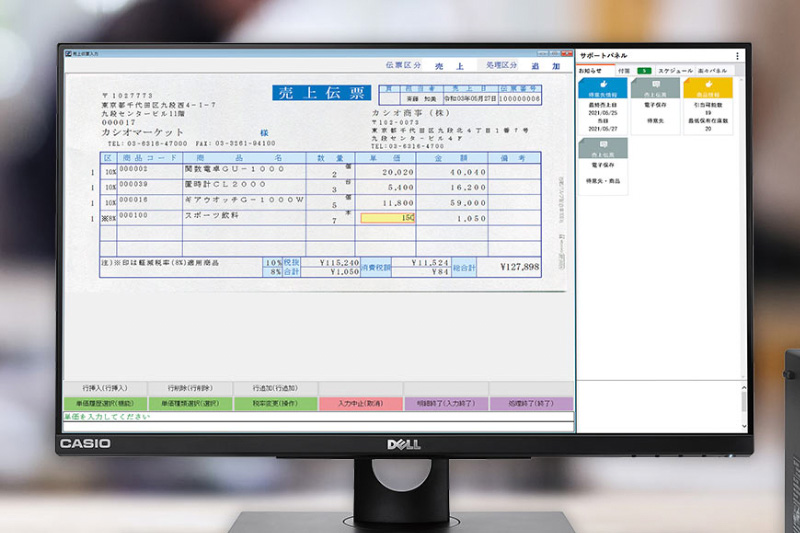The image size is (800, 533).
Task: Open the yellow 商品情報 card icon
Action: pos(708,88)
